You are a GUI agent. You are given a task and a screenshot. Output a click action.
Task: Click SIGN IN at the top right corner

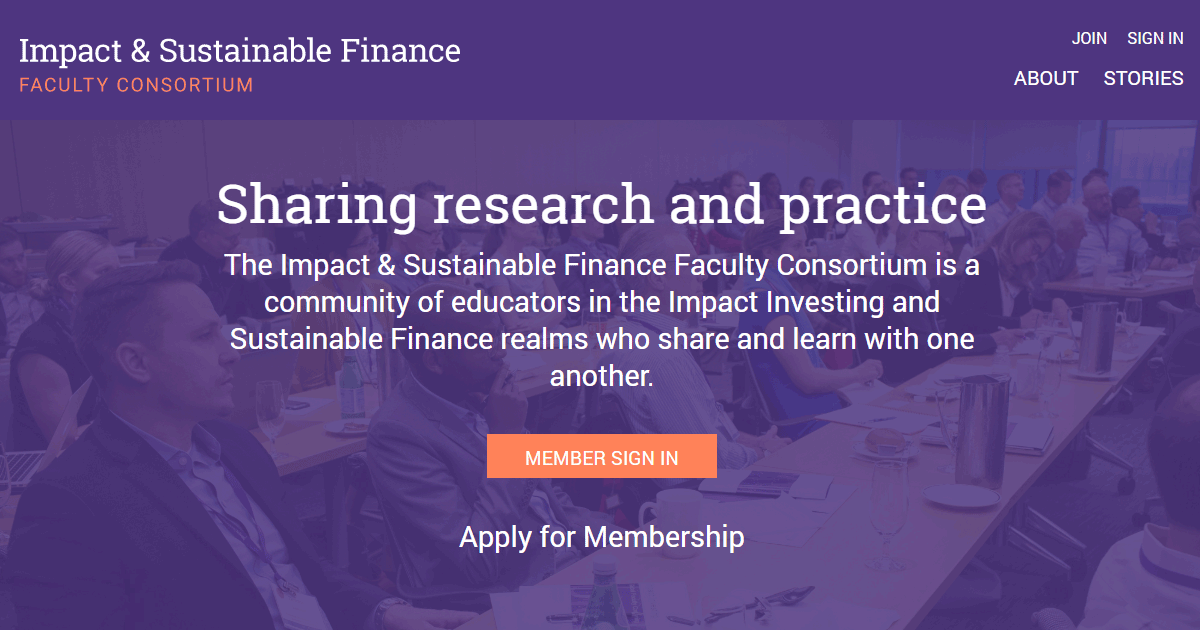pos(1156,38)
